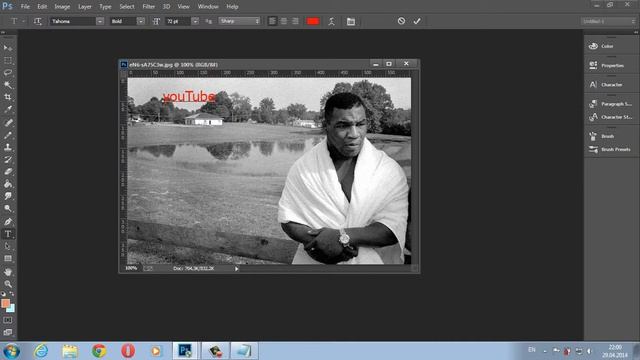Select the Zoom tool
The image size is (640, 360).
point(8,284)
